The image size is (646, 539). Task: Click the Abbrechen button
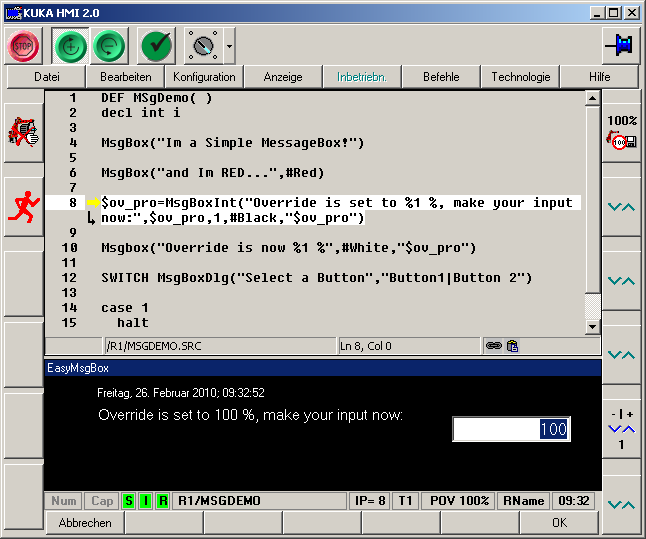tap(85, 522)
